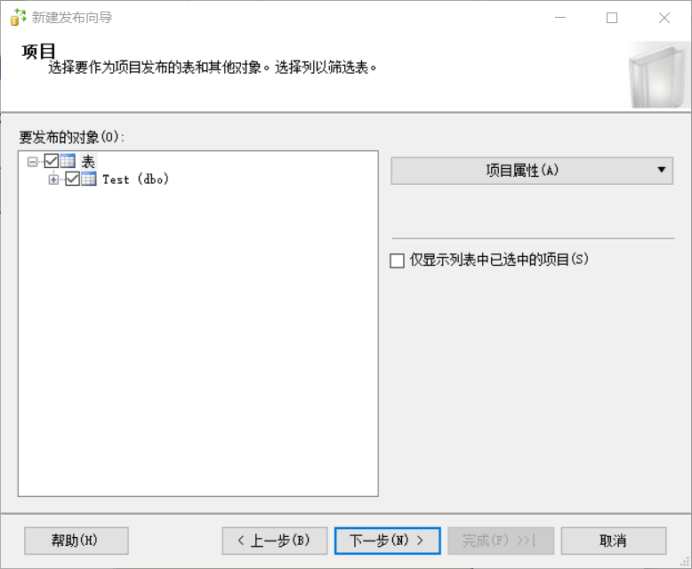
Task: Open the 项目属性(A) dropdown
Action: (532, 170)
